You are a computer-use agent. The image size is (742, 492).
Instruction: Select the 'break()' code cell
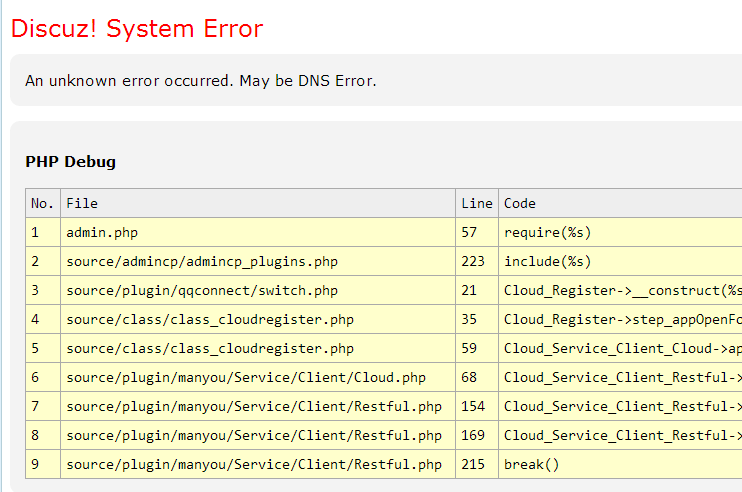620,464
